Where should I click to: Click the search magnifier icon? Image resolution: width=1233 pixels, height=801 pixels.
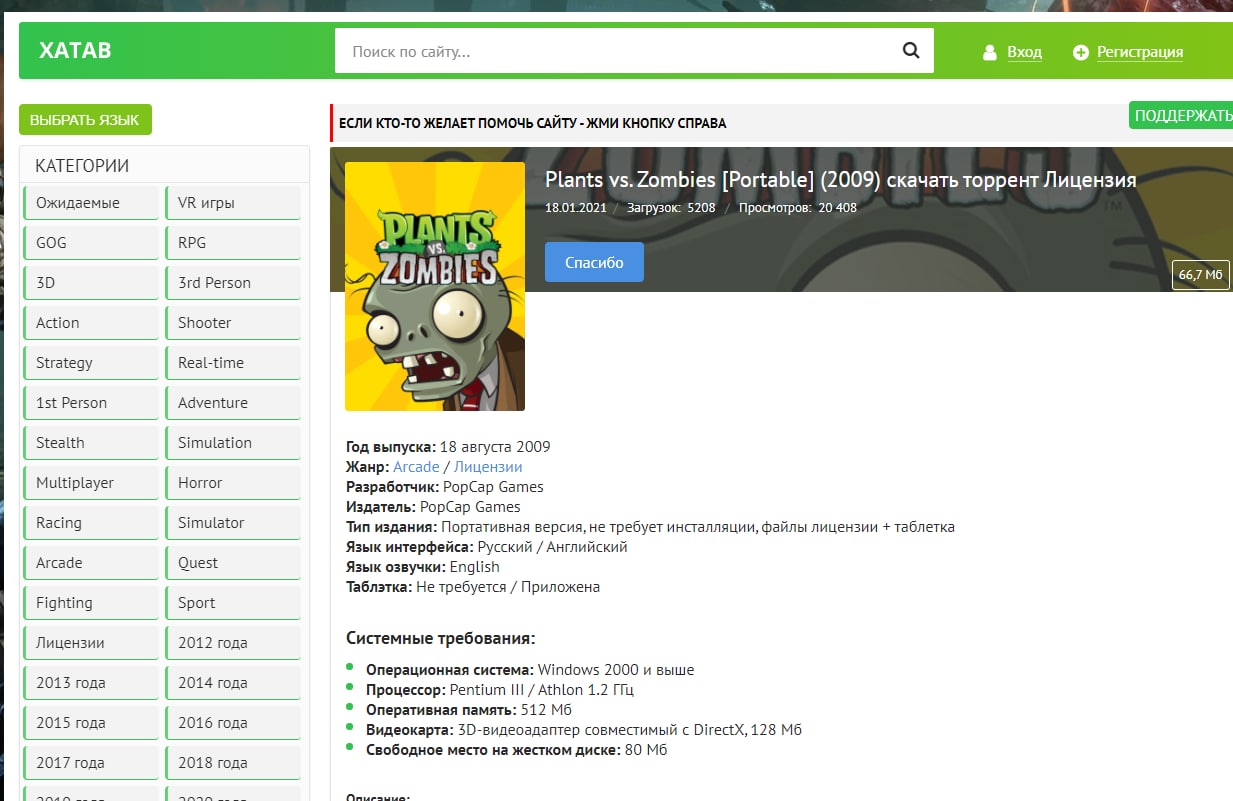tap(910, 51)
